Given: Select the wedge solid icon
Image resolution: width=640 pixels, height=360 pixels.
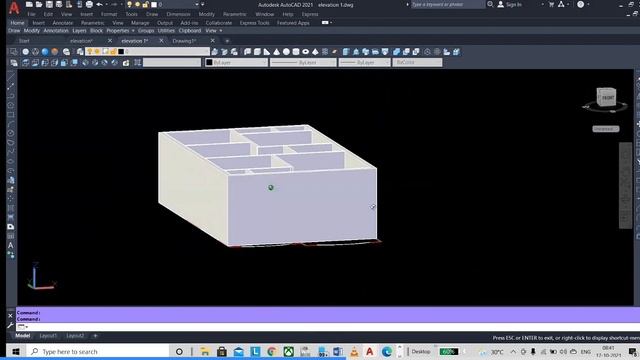Looking at the screenshot, I should click(x=267, y=52).
